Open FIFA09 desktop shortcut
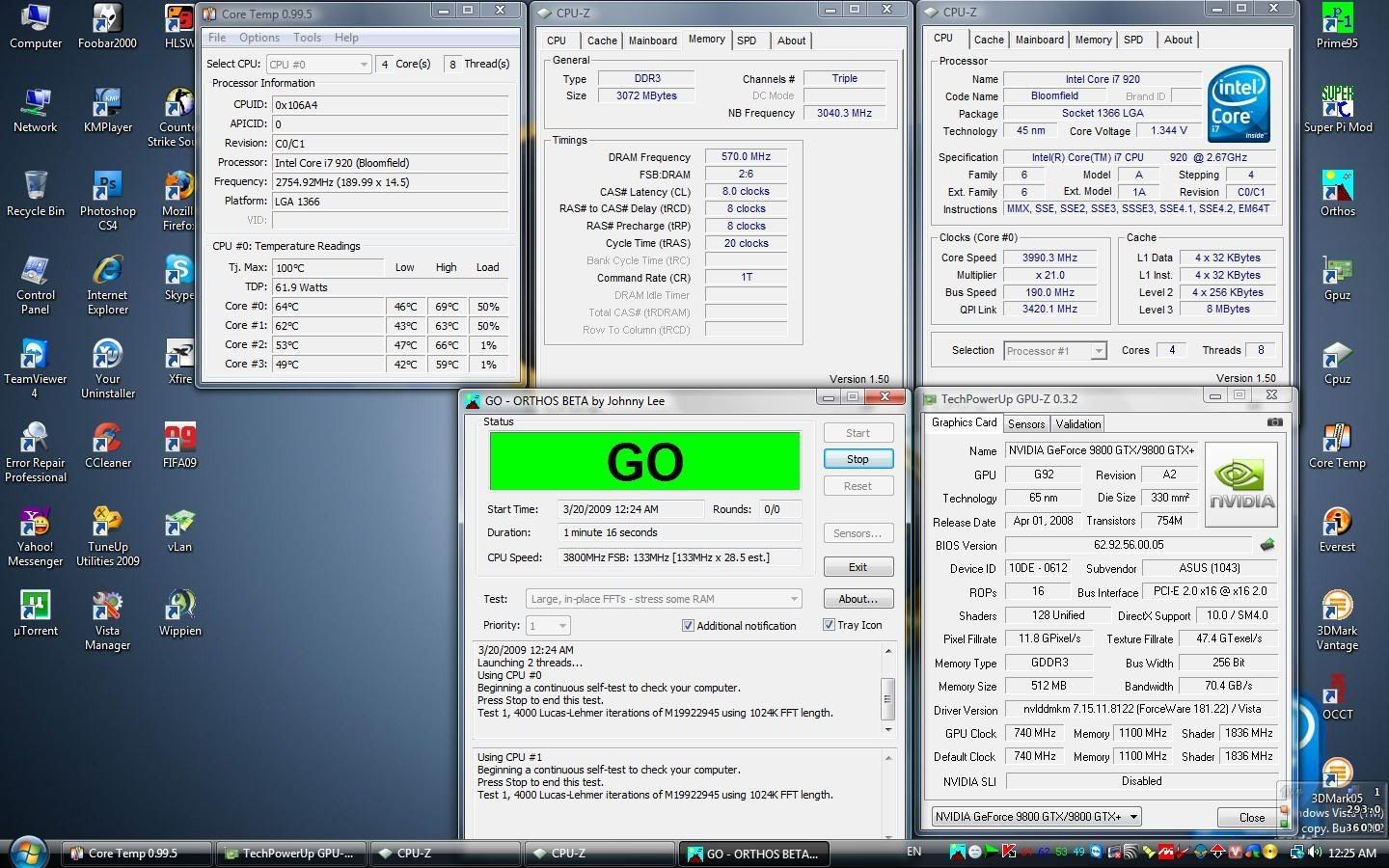The height and width of the screenshot is (868, 1389). coord(179,446)
